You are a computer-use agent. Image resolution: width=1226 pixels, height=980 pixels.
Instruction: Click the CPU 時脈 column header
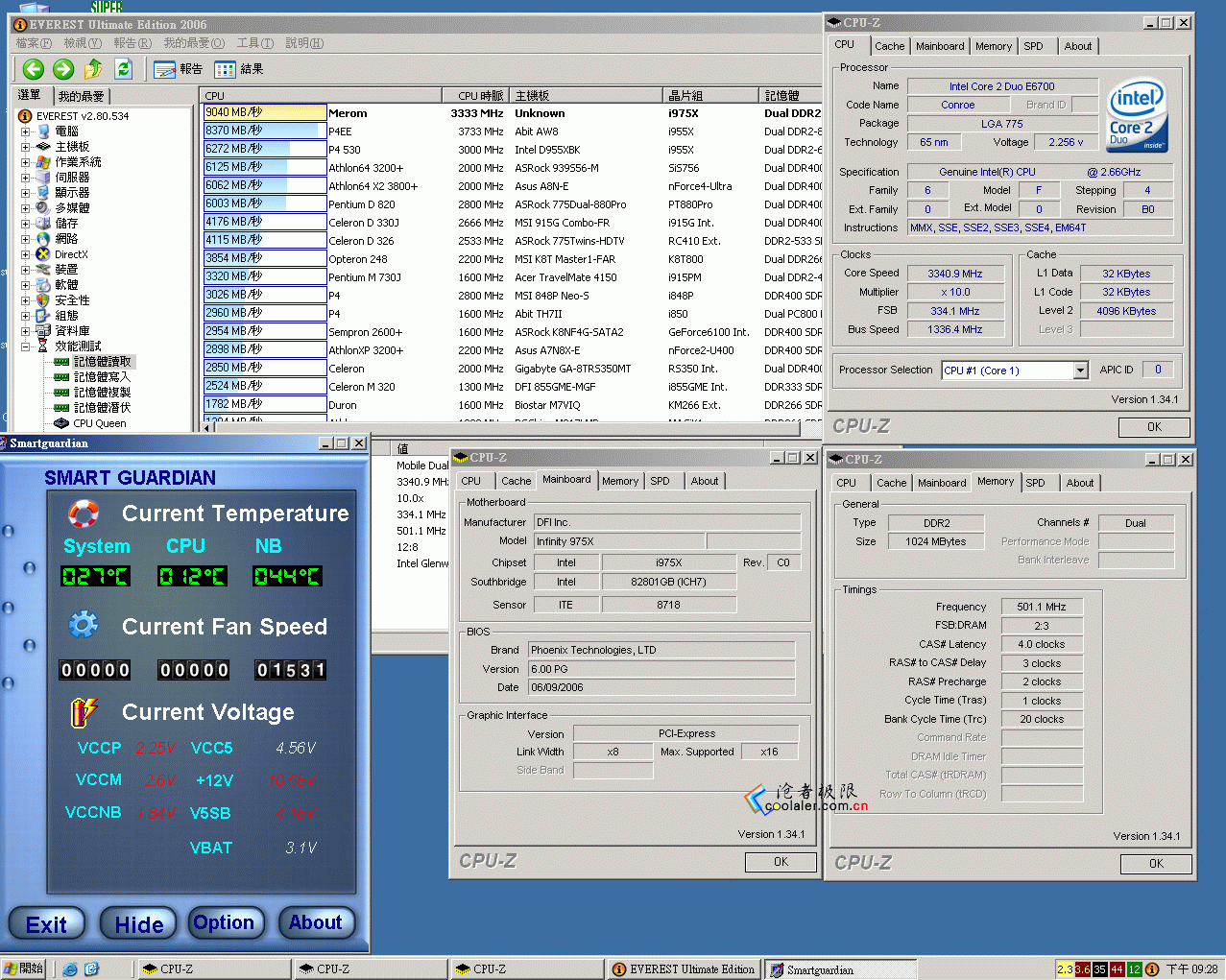[x=475, y=96]
